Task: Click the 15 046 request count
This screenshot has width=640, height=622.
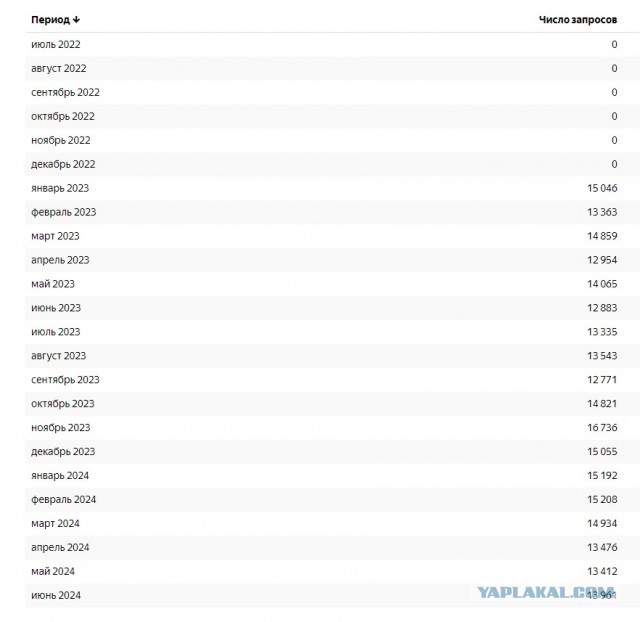Action: [x=602, y=188]
